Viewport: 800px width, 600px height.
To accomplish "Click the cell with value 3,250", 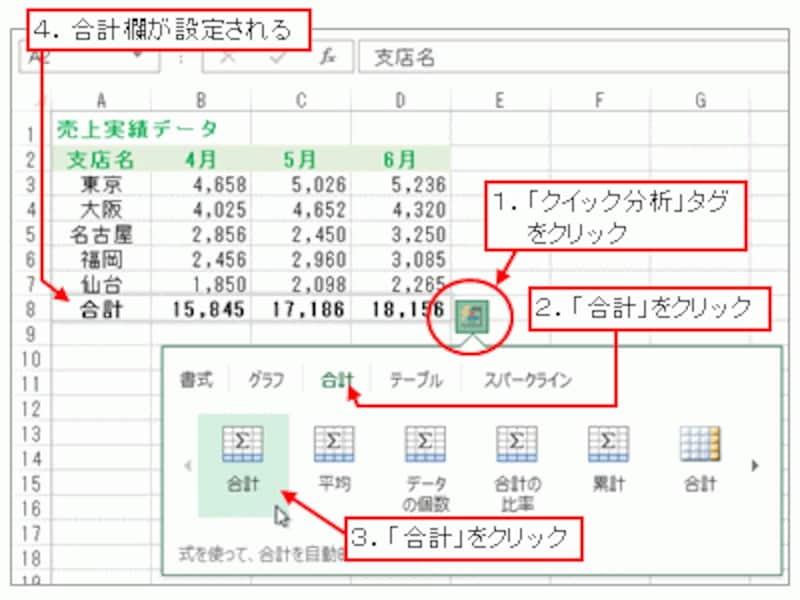I will click(x=401, y=234).
